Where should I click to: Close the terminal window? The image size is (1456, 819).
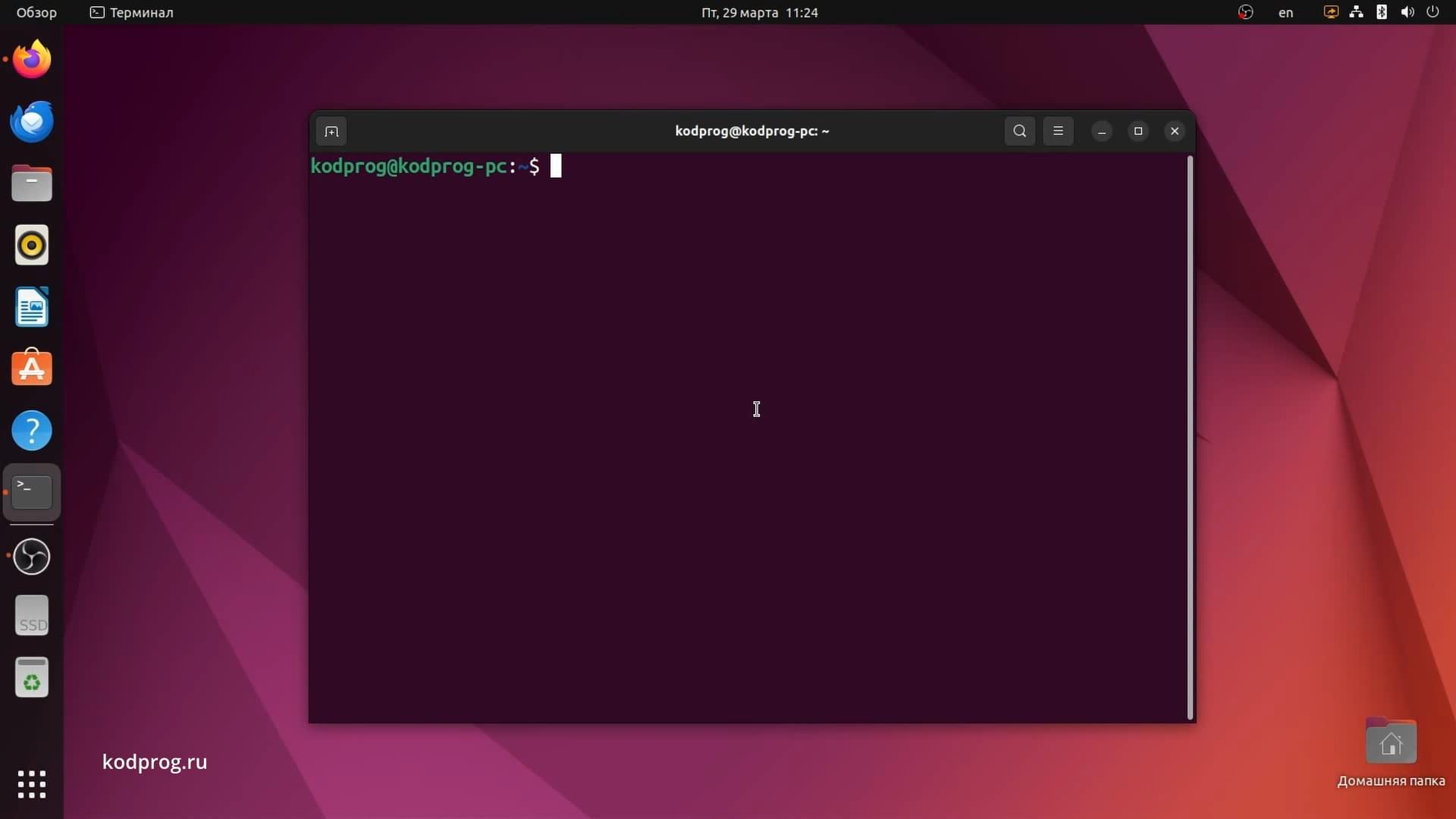(x=1175, y=131)
